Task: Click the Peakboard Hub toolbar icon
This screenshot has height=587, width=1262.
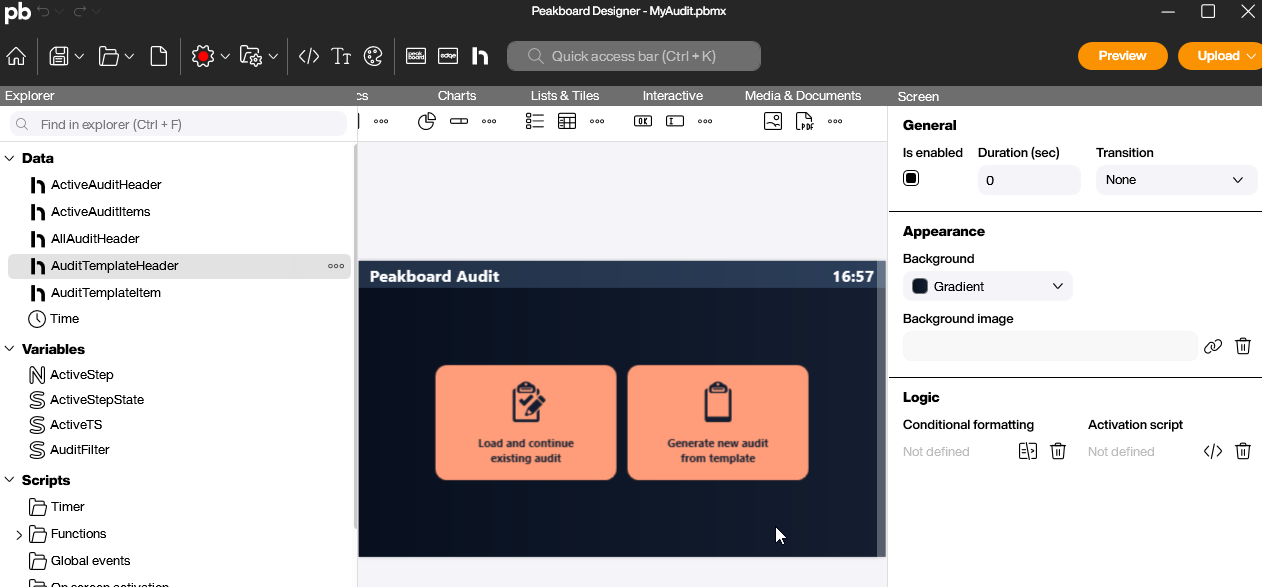Action: (480, 56)
